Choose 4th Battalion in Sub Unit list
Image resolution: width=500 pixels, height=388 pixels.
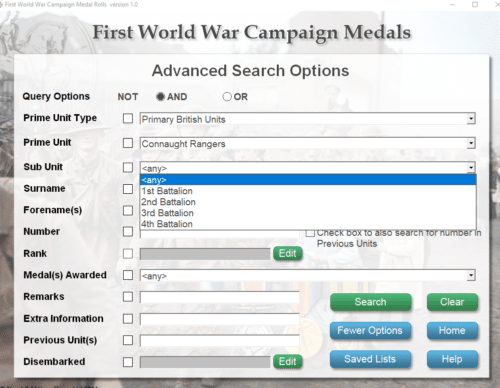308,224
